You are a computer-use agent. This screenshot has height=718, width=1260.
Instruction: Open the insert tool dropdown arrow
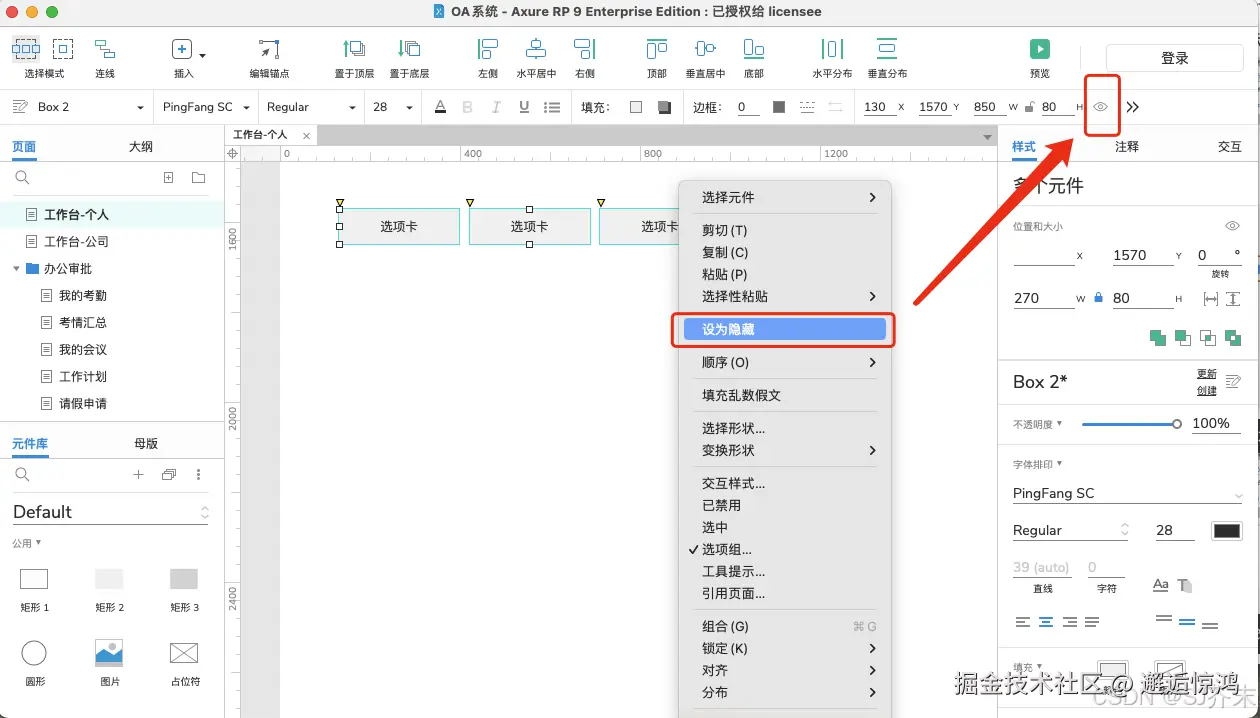203,55
